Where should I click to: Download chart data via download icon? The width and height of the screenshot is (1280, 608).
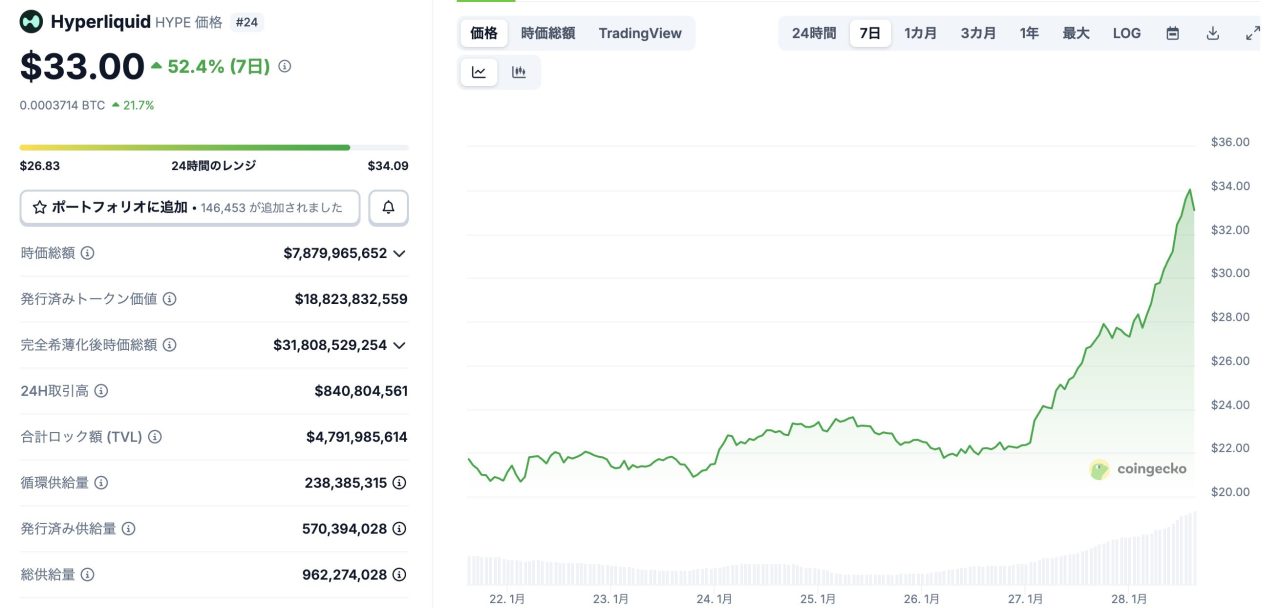[1213, 33]
